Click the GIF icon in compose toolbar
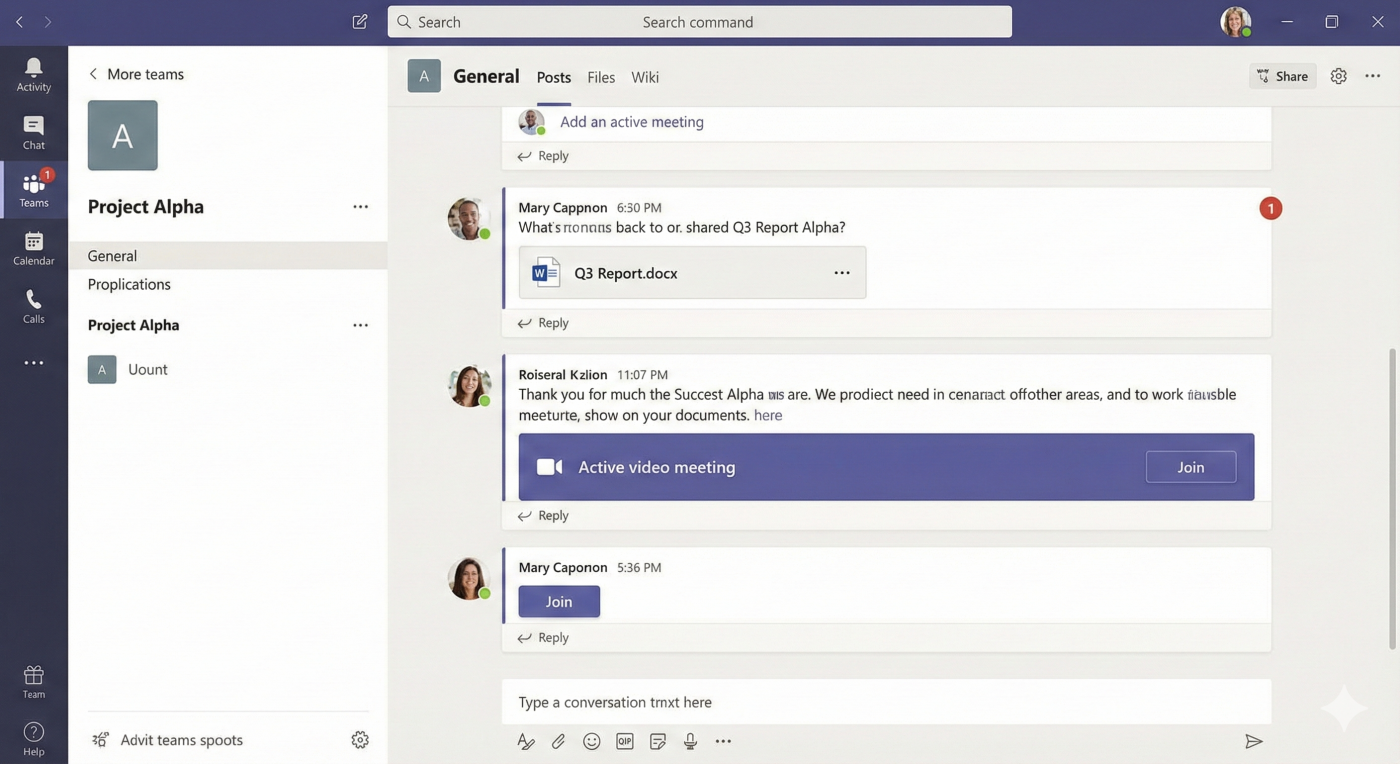Image resolution: width=1400 pixels, height=764 pixels. [625, 741]
